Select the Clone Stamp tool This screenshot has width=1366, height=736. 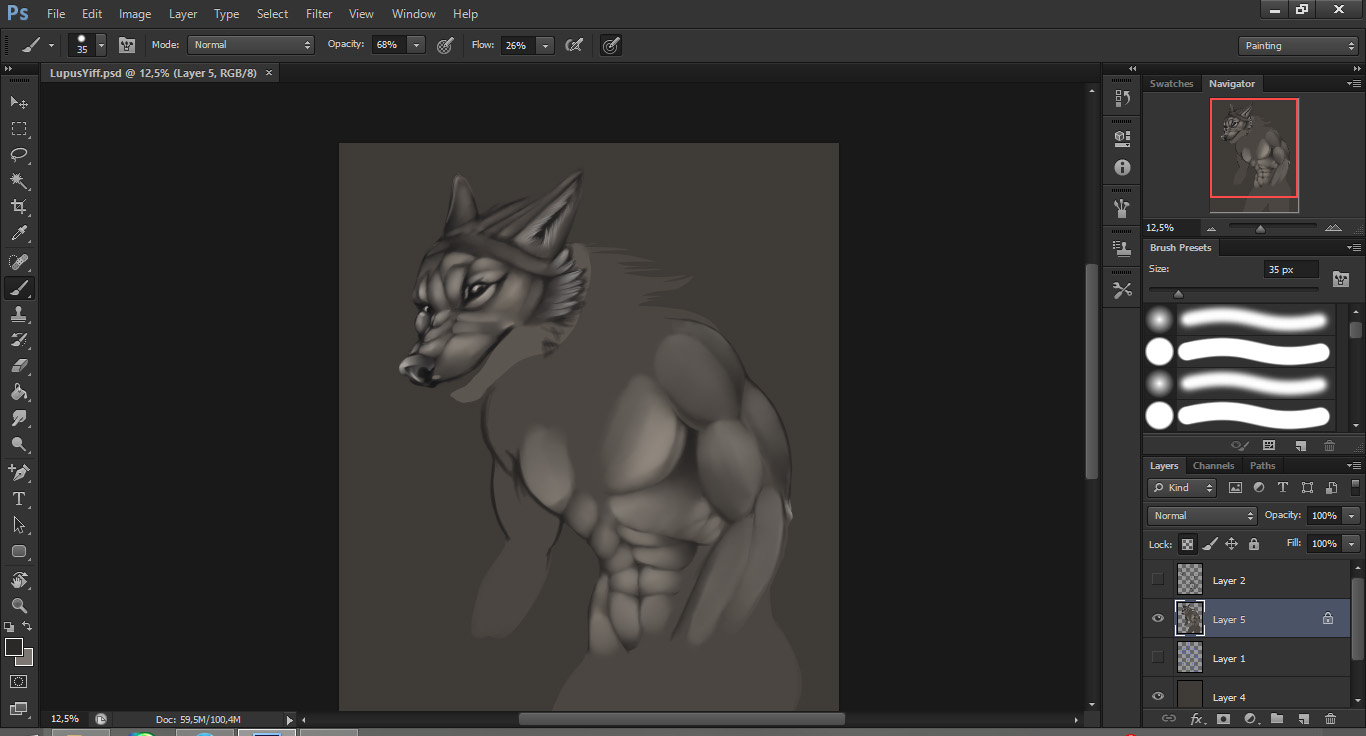click(x=19, y=313)
